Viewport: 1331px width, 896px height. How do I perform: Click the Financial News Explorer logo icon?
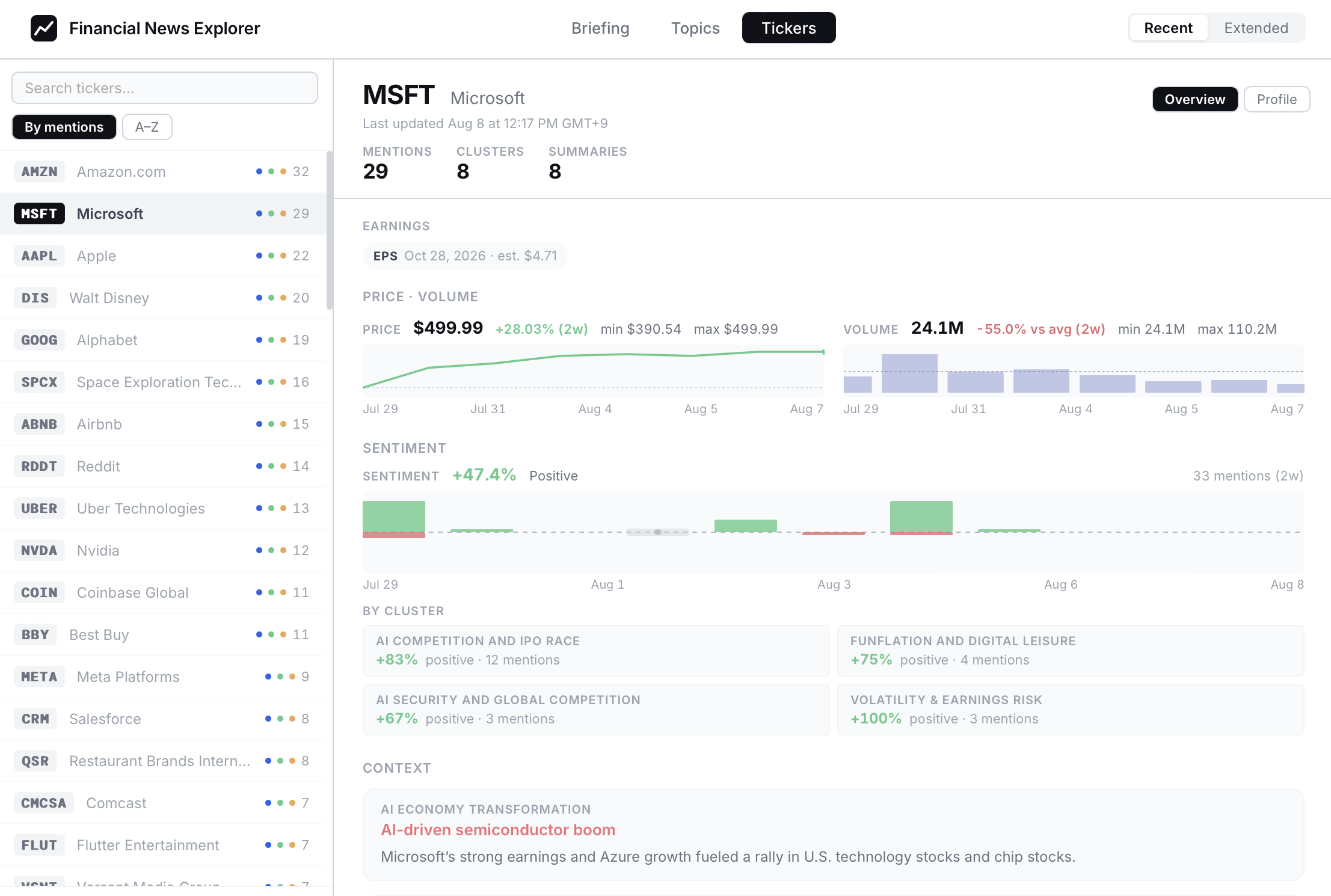(44, 28)
